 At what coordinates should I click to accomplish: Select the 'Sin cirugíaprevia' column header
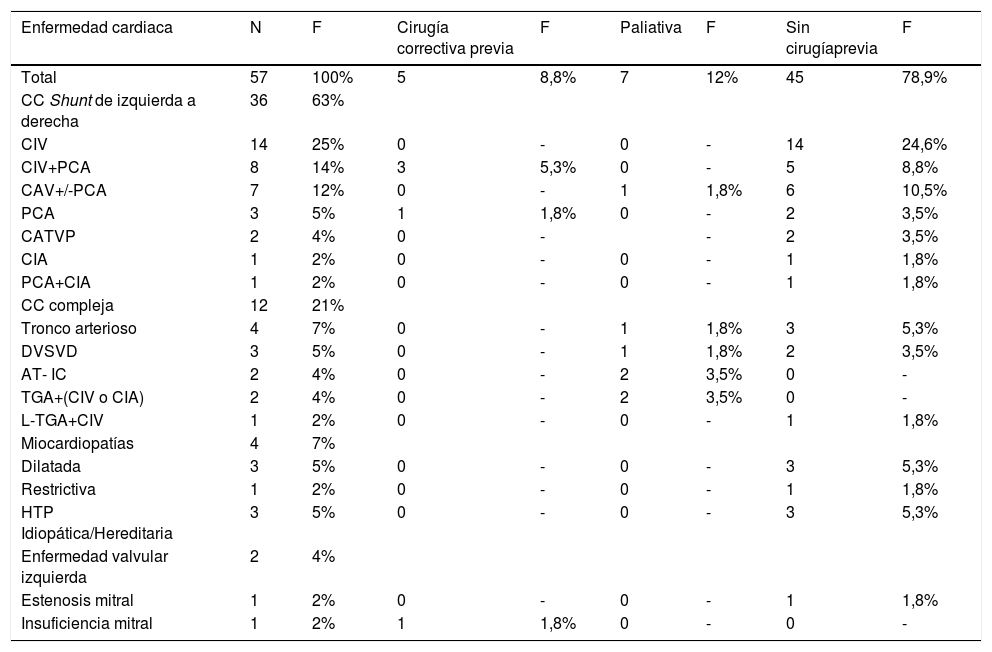[829, 37]
